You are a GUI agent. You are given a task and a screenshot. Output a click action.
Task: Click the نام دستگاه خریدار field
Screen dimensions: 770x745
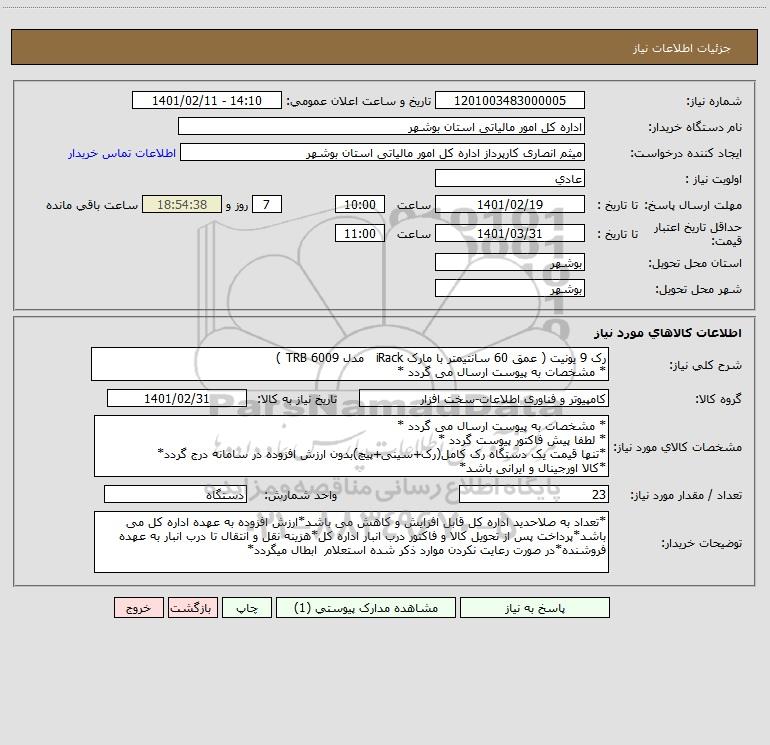click(x=381, y=126)
